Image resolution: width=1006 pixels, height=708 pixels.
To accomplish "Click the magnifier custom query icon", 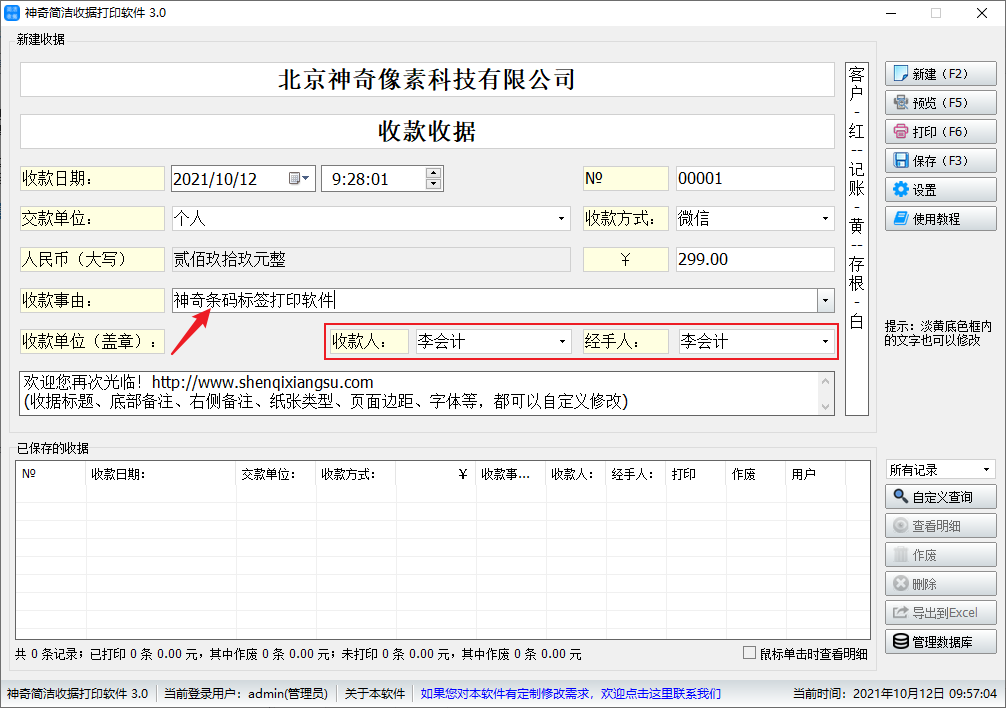I will click(x=901, y=496).
